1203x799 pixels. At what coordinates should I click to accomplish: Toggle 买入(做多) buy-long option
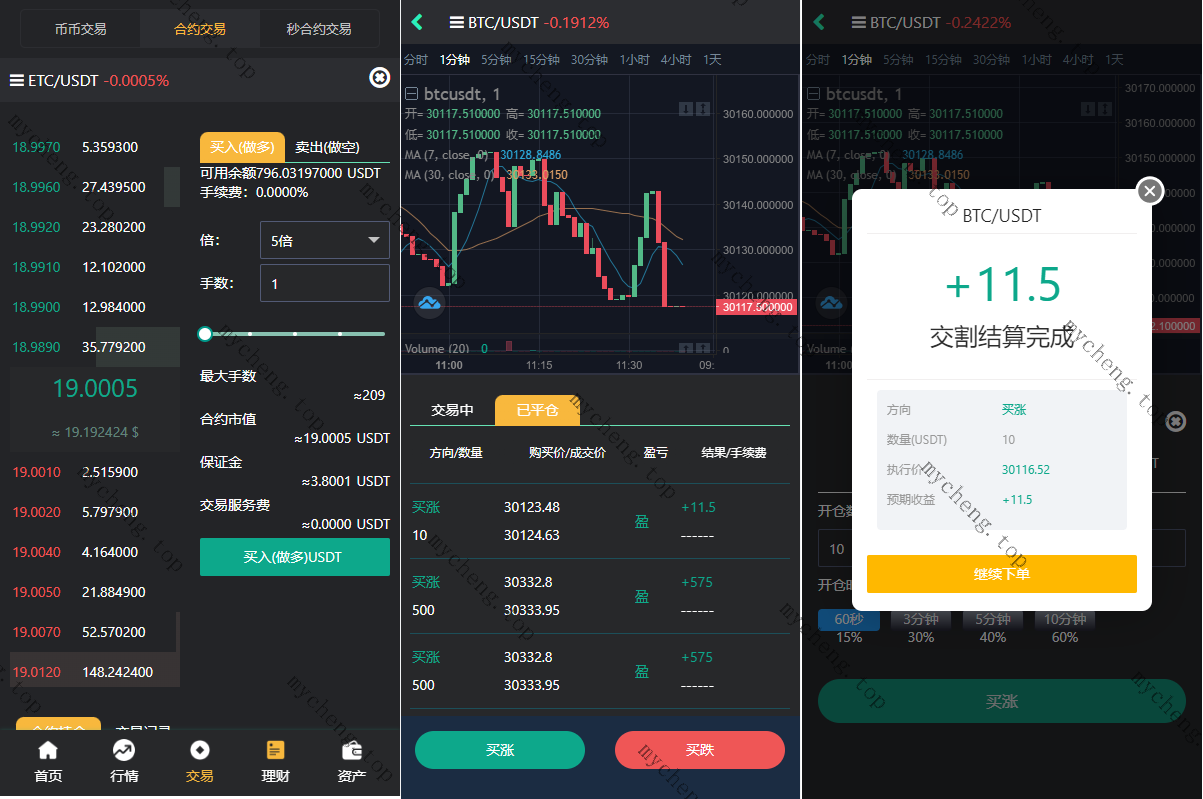242,147
